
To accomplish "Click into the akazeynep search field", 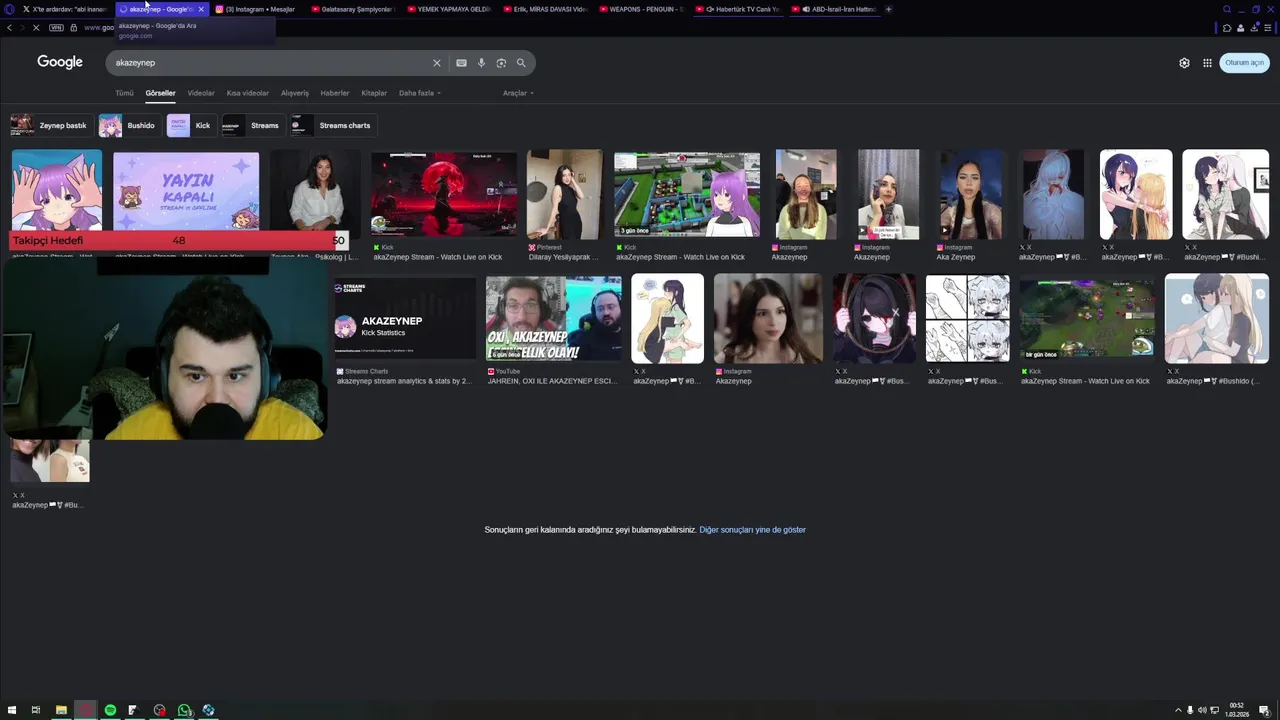I will tap(270, 63).
